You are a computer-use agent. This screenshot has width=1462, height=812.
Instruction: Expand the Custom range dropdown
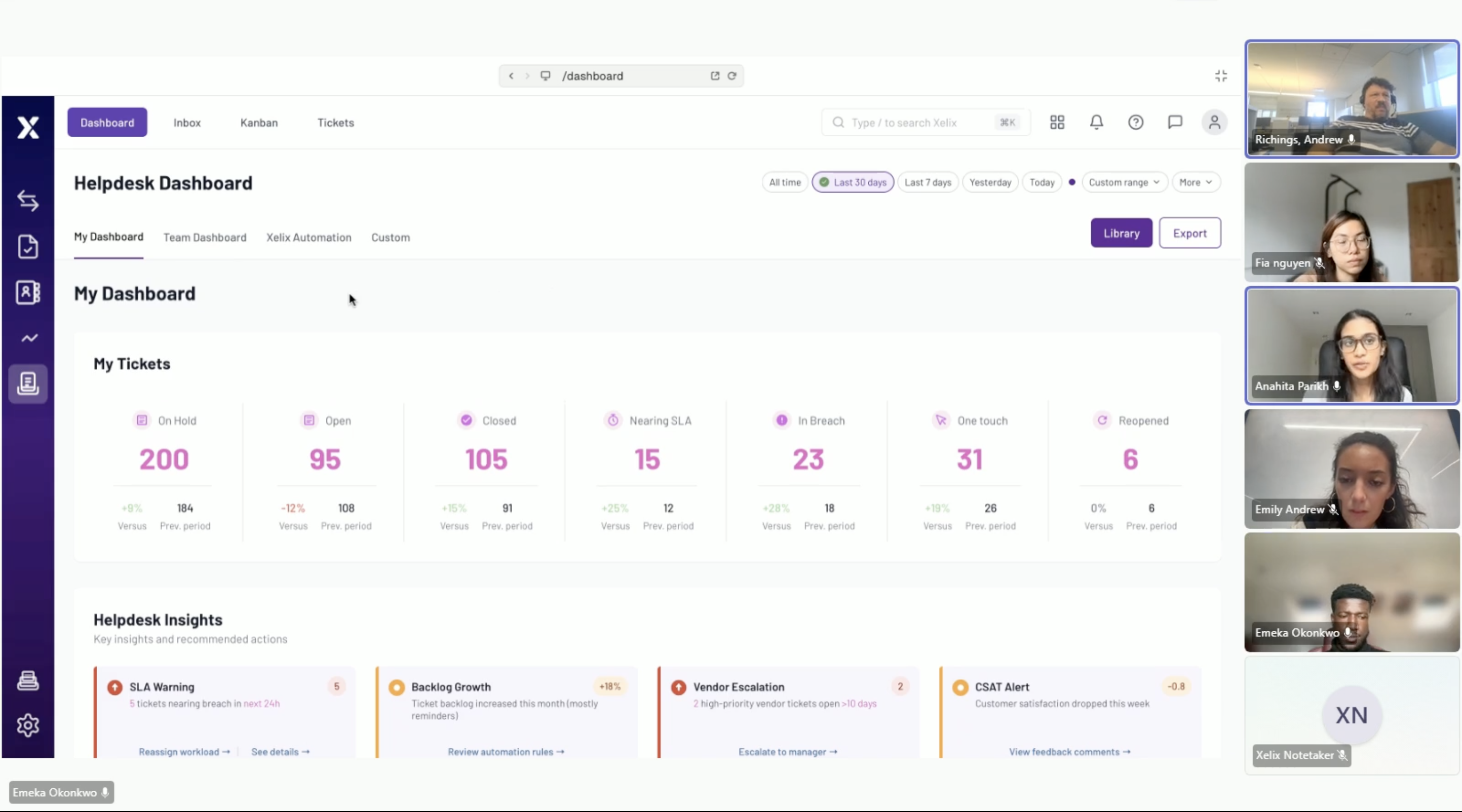tap(1125, 182)
